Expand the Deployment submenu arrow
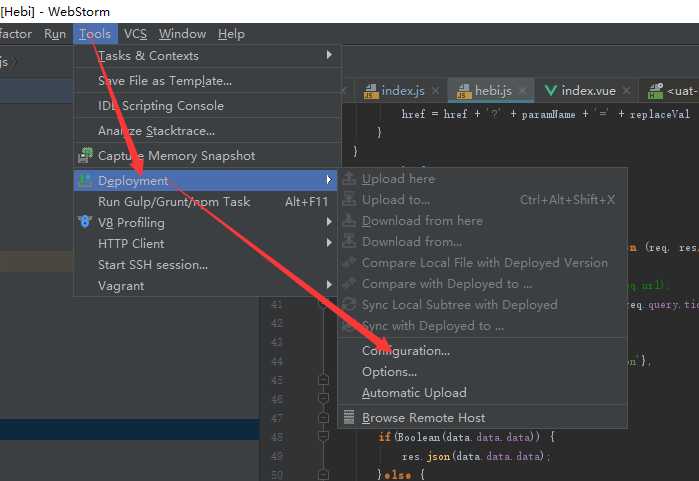This screenshot has width=699, height=481. point(329,180)
